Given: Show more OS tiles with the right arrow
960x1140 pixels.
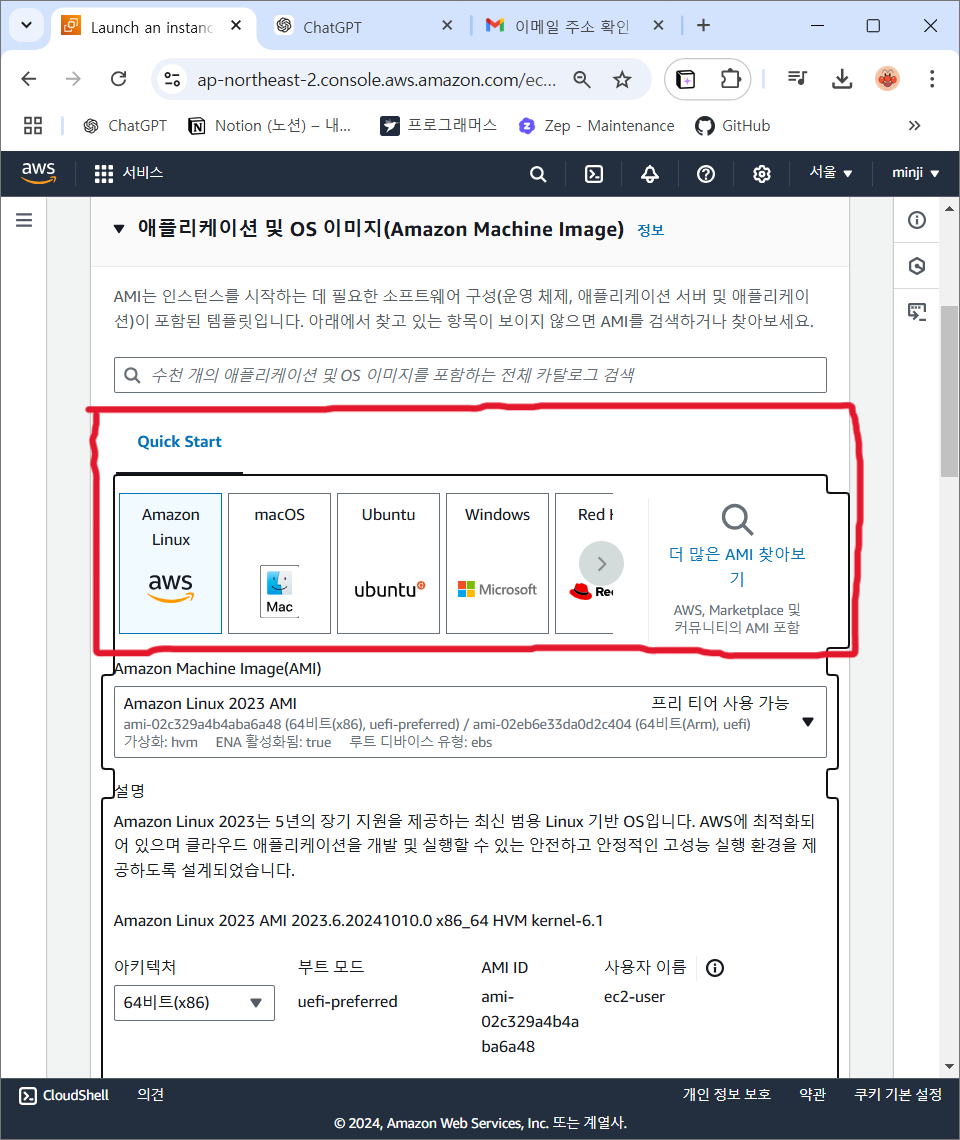Looking at the screenshot, I should 601,563.
